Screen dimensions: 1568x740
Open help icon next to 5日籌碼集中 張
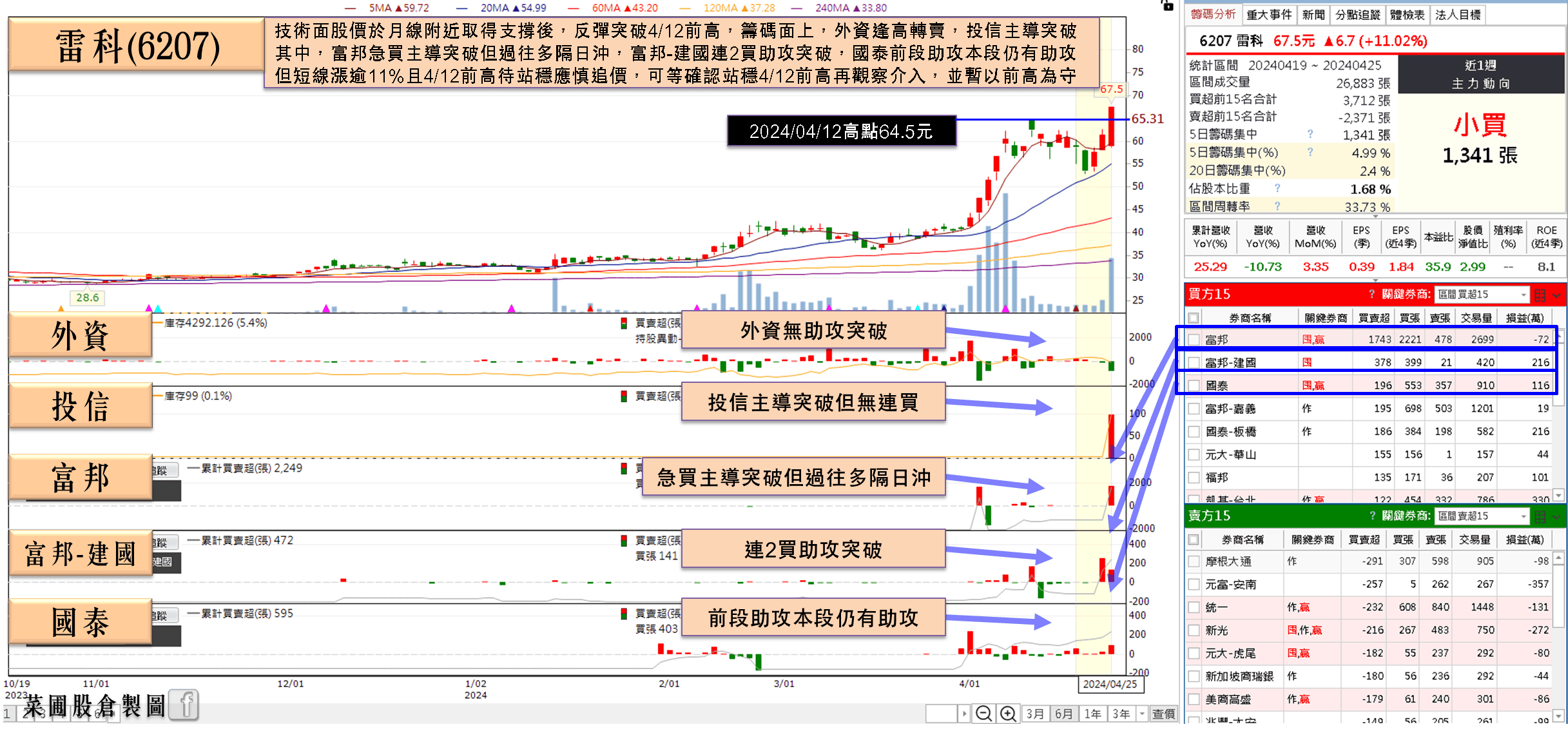(1310, 134)
